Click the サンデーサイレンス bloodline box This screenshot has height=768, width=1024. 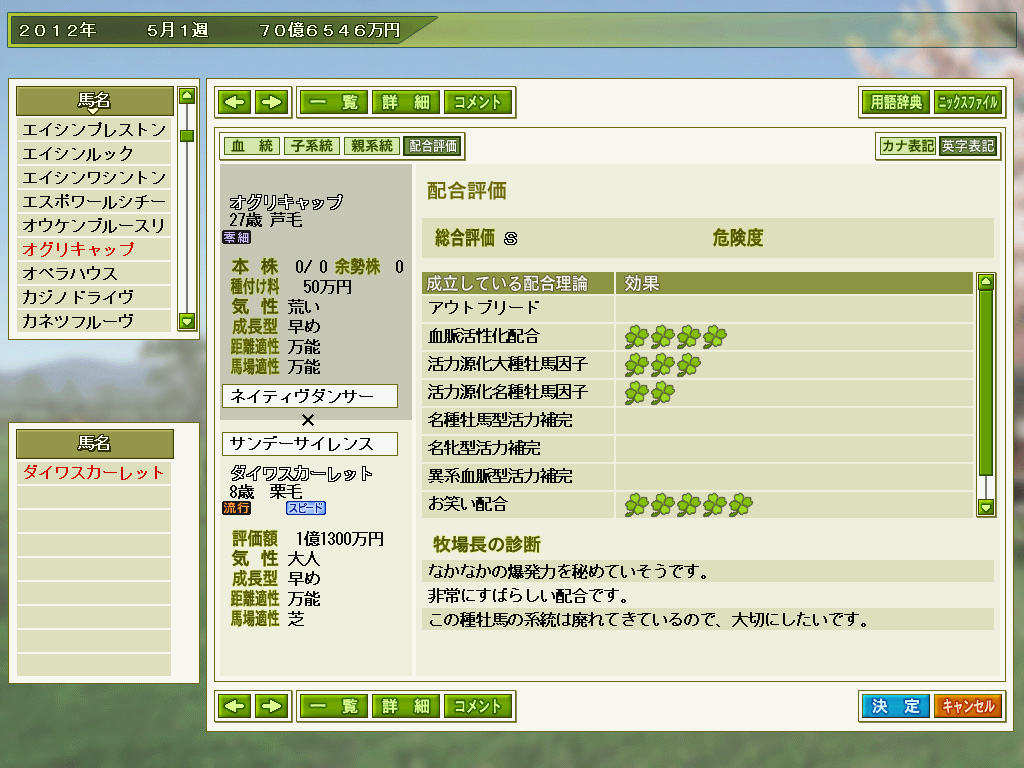click(x=310, y=444)
